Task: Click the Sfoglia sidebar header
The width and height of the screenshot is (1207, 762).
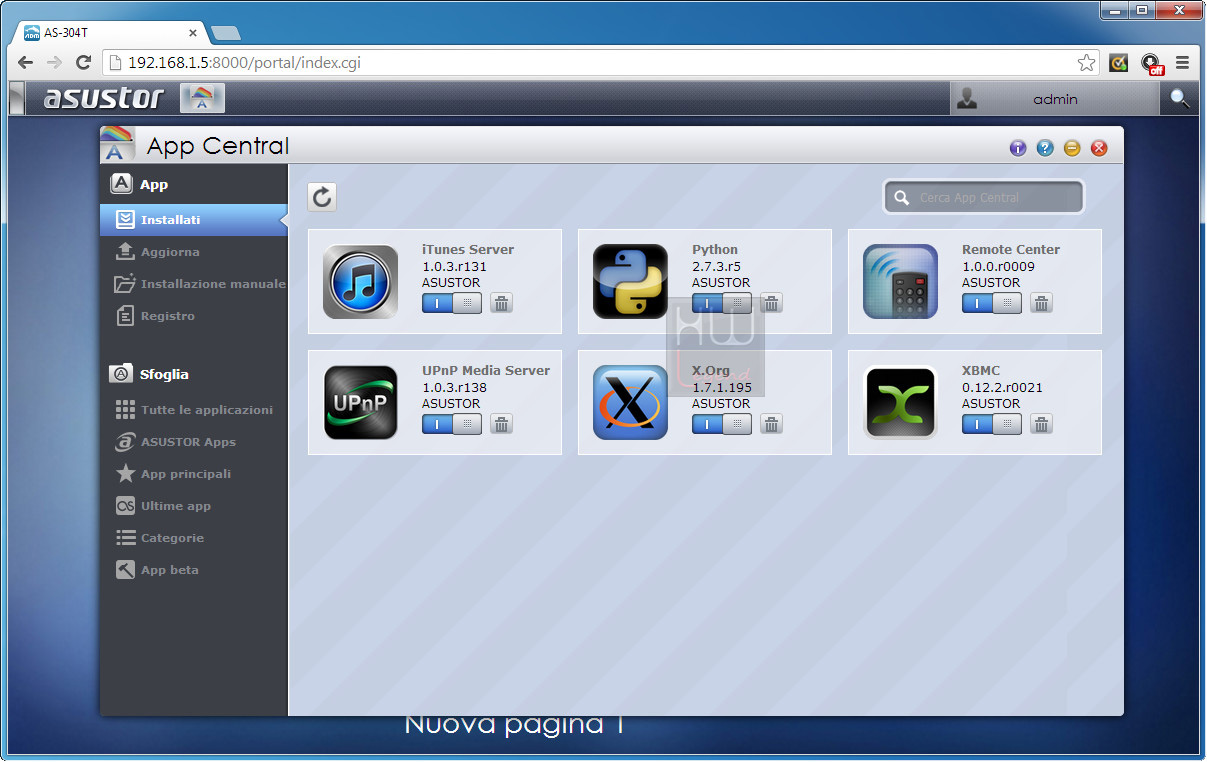Action: (150, 374)
